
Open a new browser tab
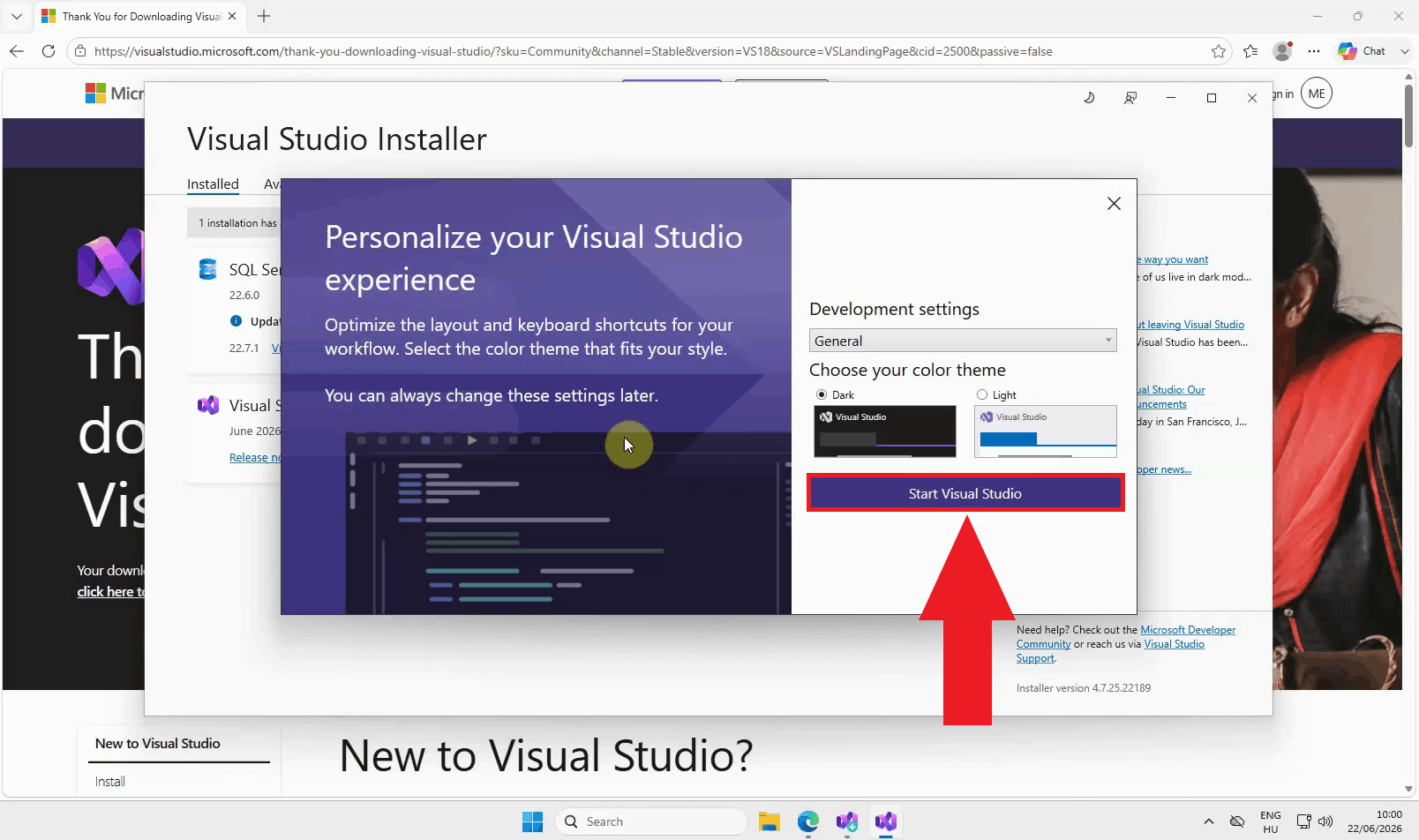click(264, 16)
